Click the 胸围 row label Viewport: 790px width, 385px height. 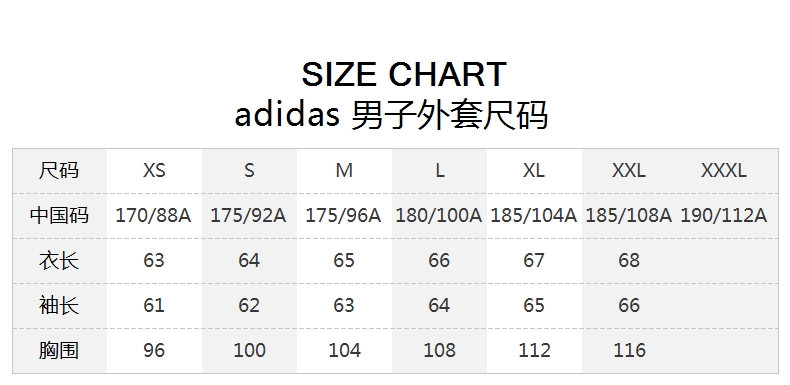click(x=59, y=350)
